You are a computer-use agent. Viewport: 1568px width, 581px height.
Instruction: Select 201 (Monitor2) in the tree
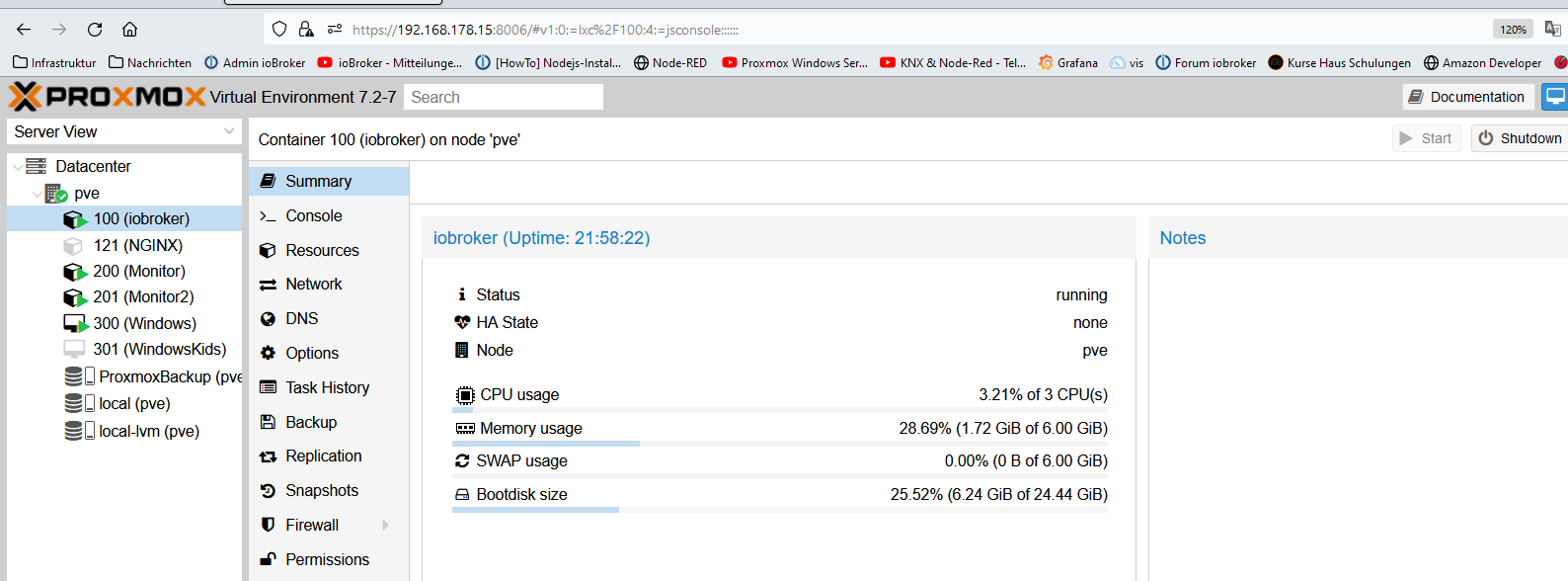[124, 297]
